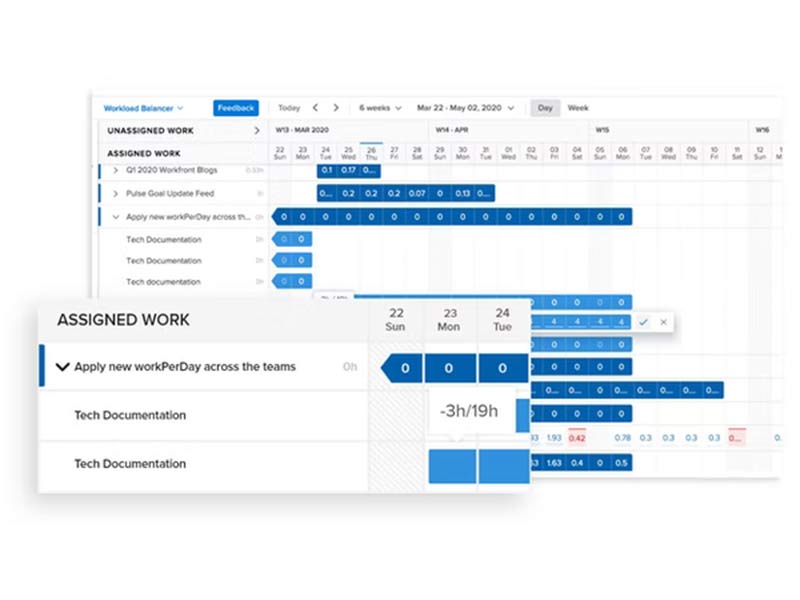Image resolution: width=800 pixels, height=600 pixels.
Task: Confirm allocation edits with the checkmark icon
Action: (643, 322)
